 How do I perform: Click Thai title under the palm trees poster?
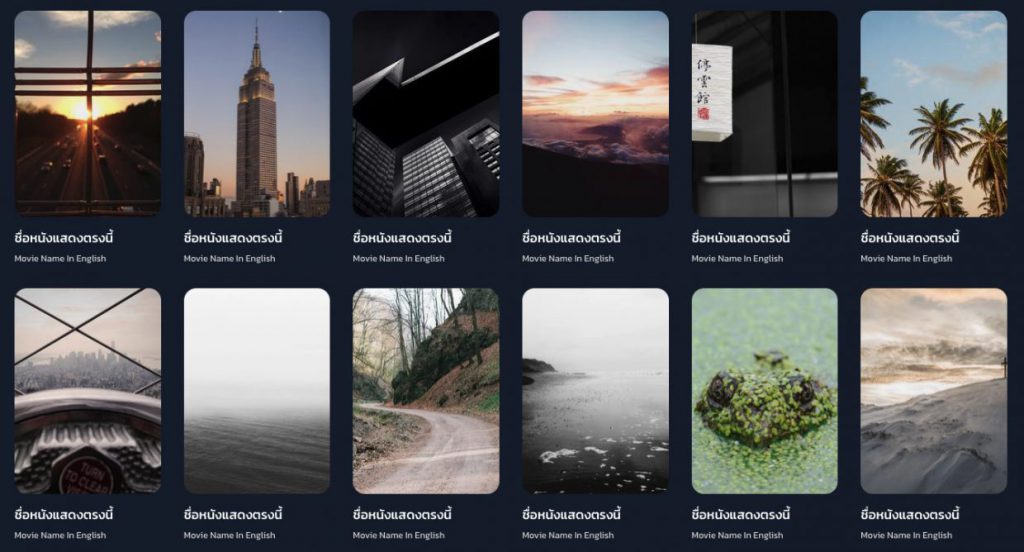(910, 238)
